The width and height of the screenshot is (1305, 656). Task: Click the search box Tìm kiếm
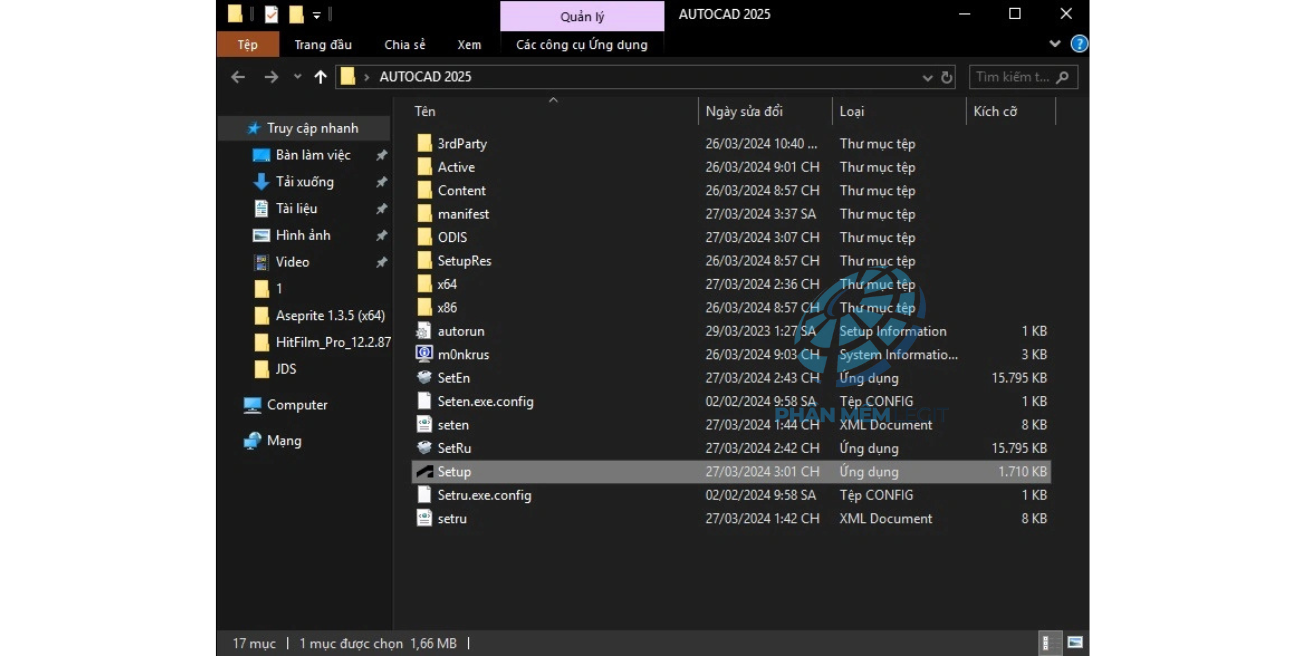[1021, 77]
